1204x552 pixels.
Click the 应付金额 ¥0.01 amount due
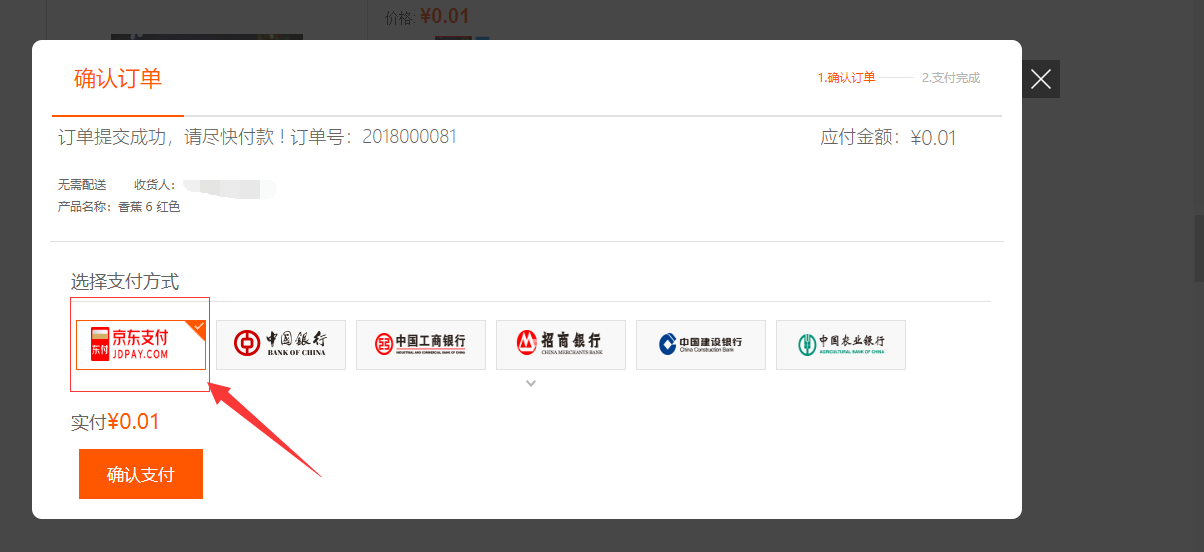888,138
